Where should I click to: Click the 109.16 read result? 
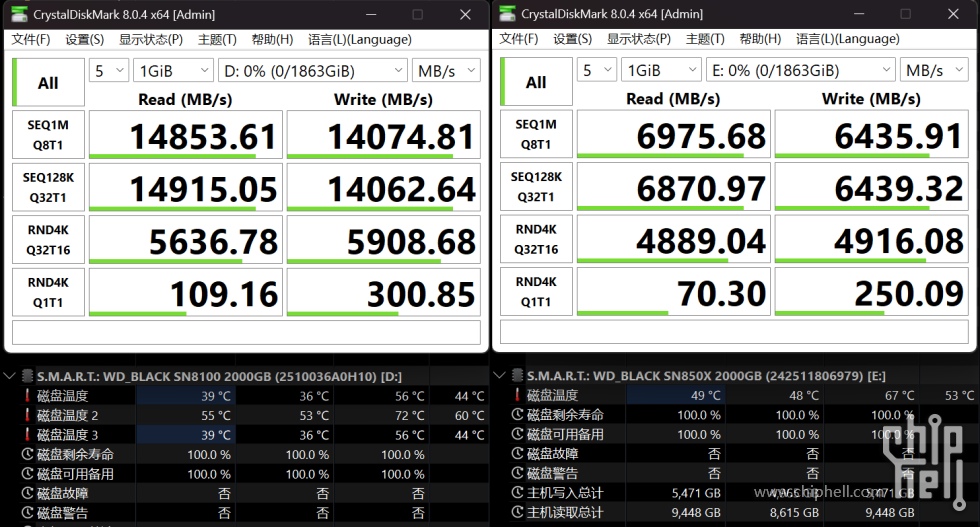186,293
